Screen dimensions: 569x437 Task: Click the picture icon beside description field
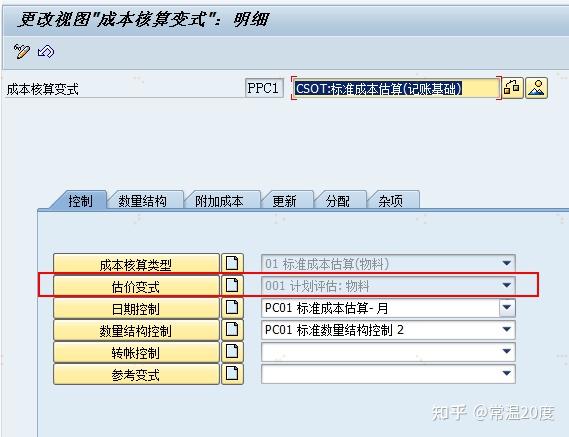coord(536,88)
